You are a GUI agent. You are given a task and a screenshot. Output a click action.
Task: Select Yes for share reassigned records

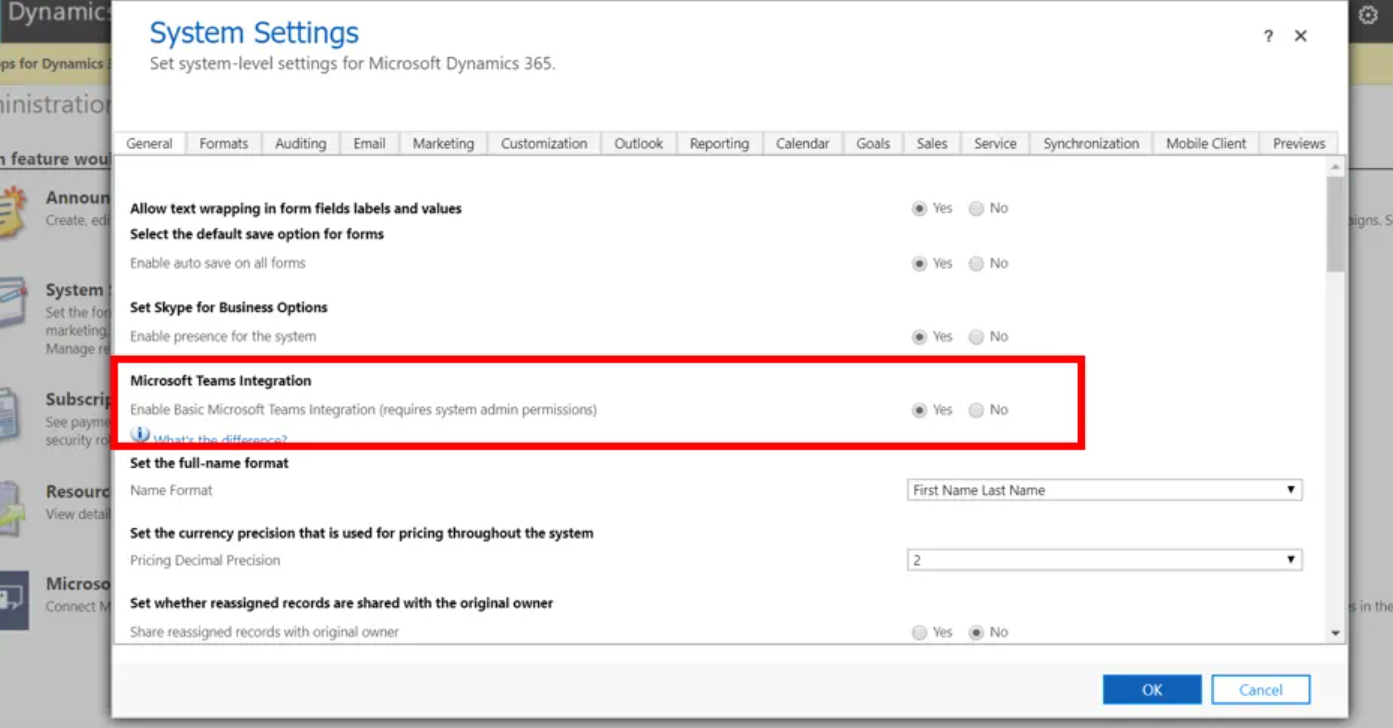pyautogui.click(x=919, y=633)
